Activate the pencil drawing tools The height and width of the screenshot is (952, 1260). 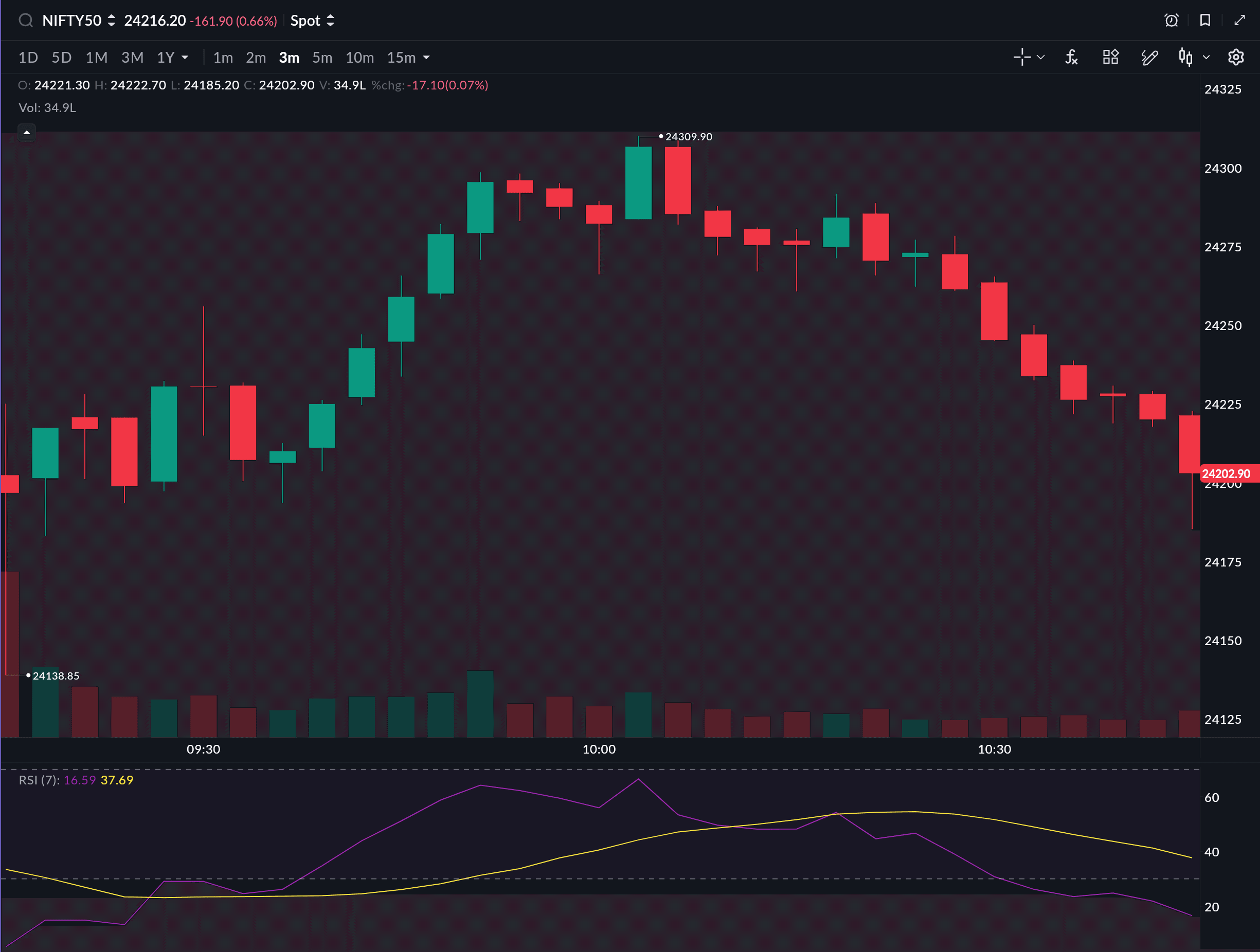click(1149, 58)
